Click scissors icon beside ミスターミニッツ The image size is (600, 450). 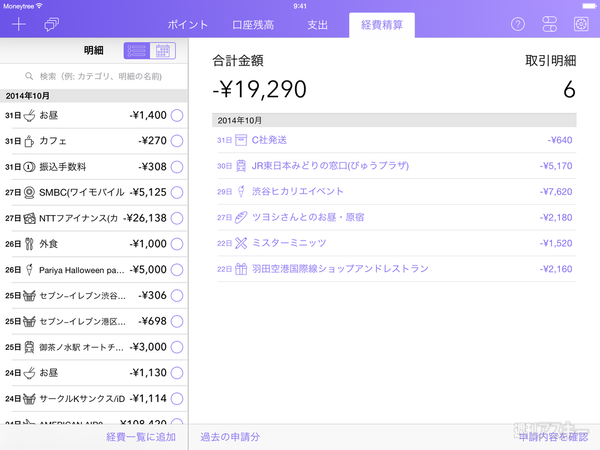point(241,243)
